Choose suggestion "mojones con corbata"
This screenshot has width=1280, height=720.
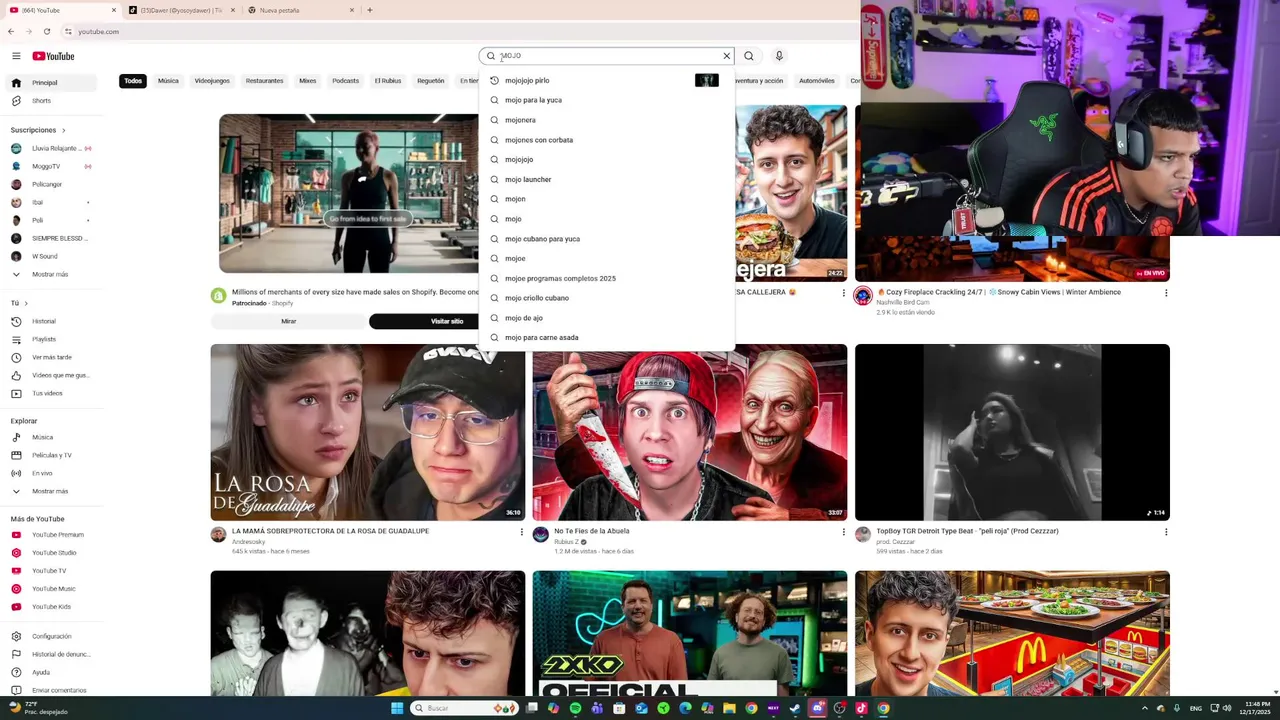[606, 140]
